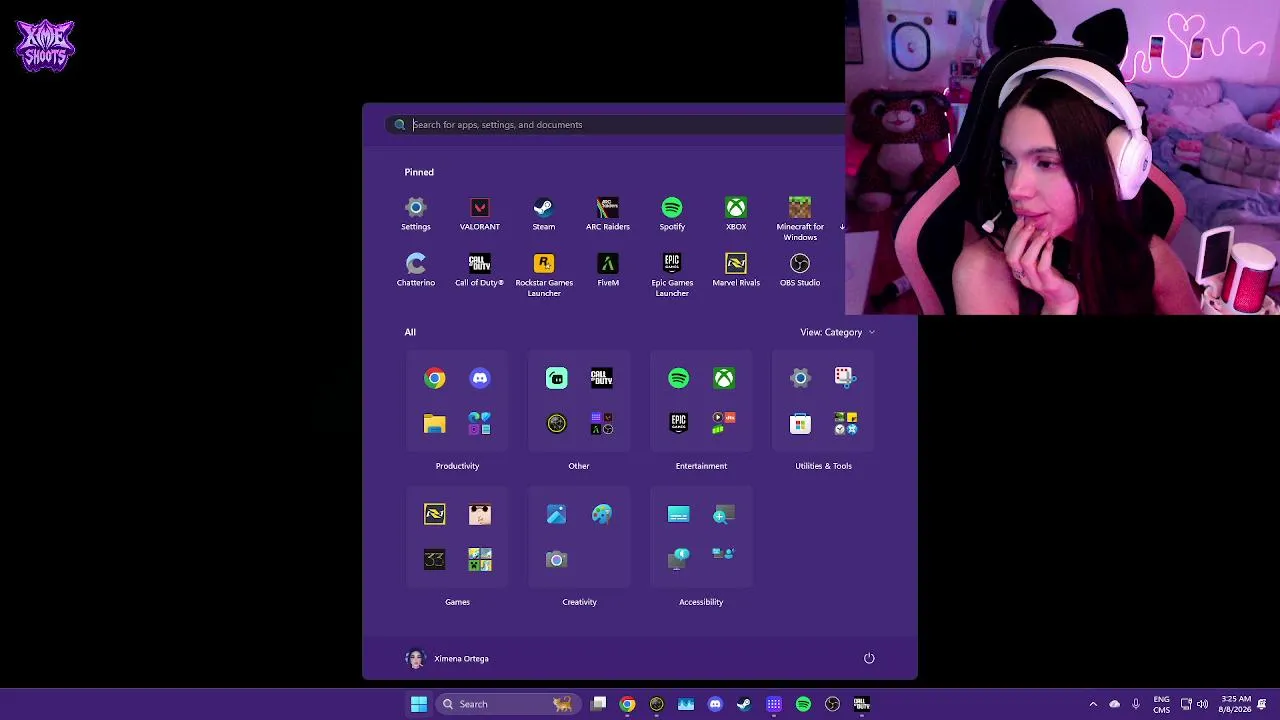The height and width of the screenshot is (720, 1280).
Task: Open the pinned Settings app
Action: [x=416, y=214]
